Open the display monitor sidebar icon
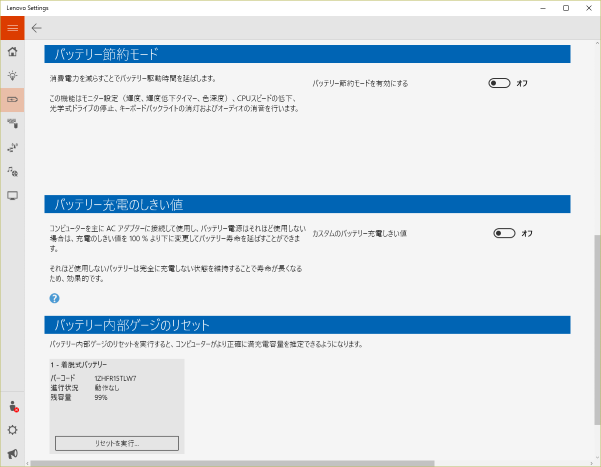Viewport: 601px width, 467px height. point(12,196)
